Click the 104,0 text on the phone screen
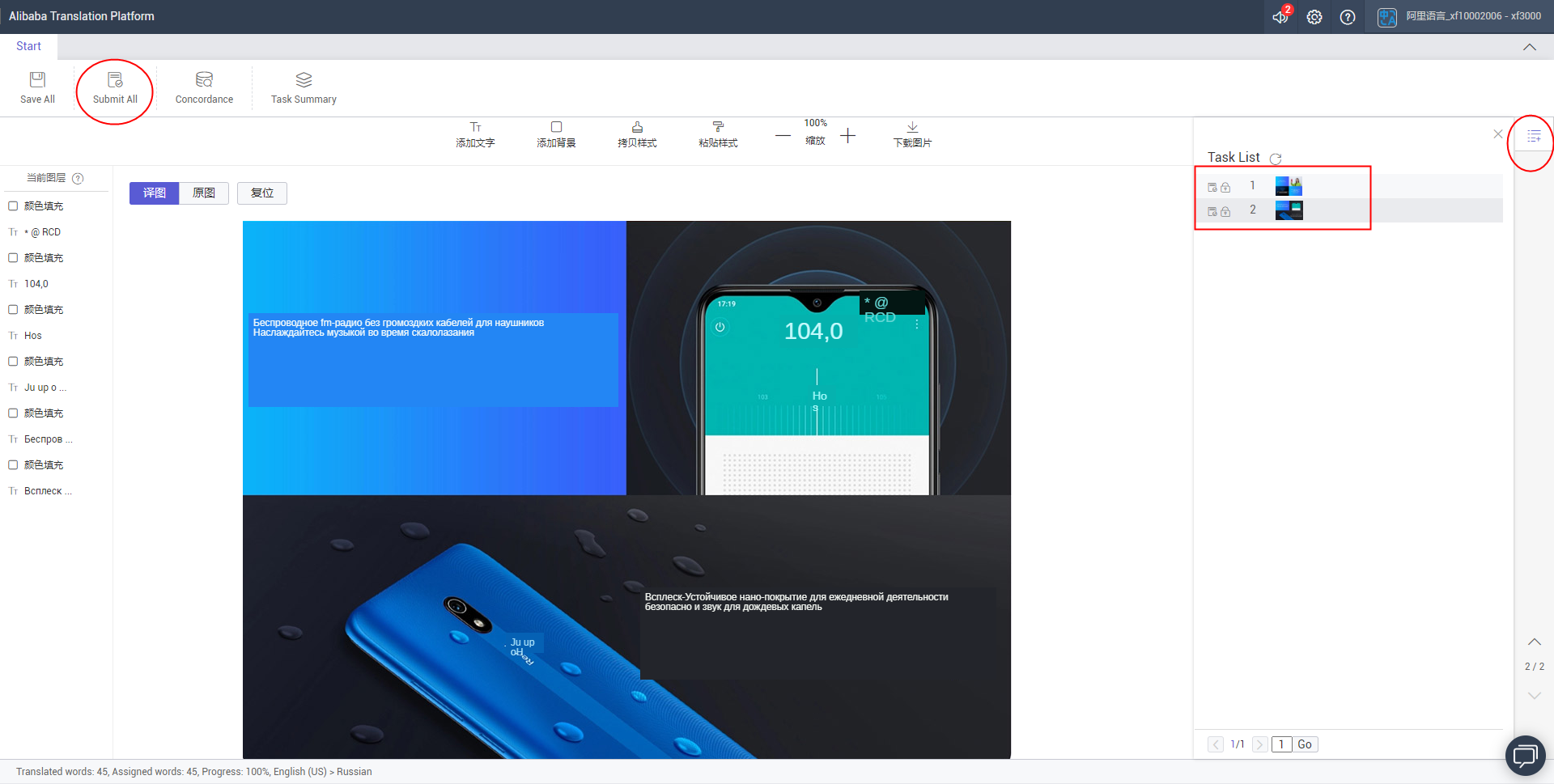The image size is (1554, 784). pos(813,331)
